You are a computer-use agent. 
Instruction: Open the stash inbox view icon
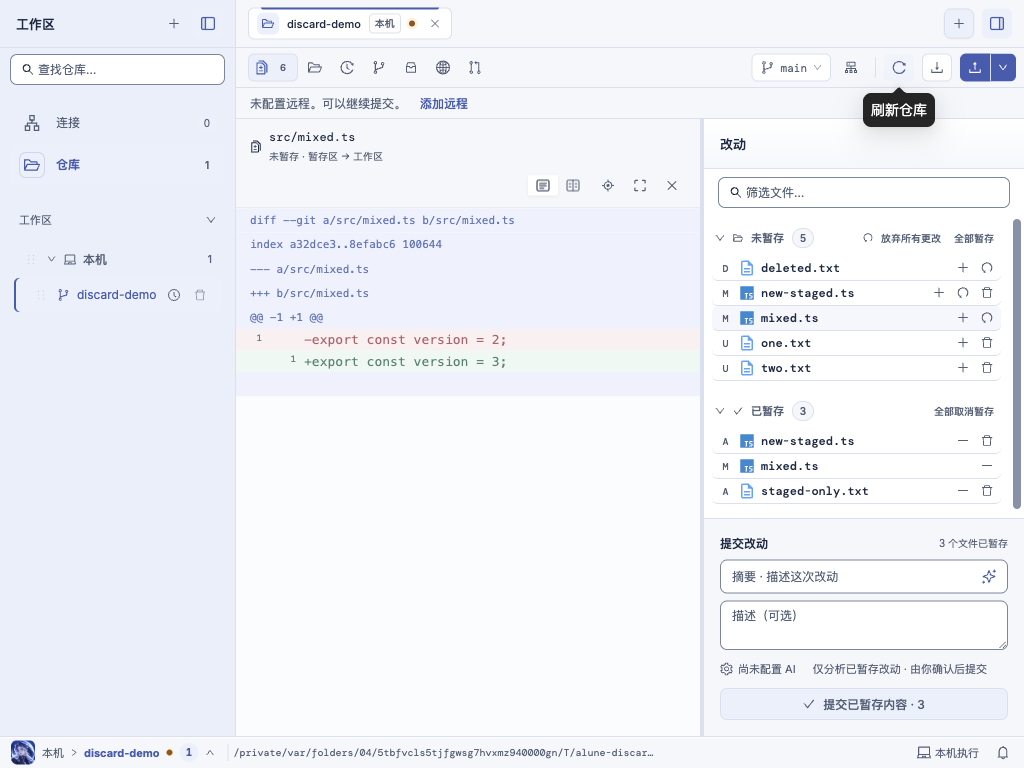[x=411, y=67]
